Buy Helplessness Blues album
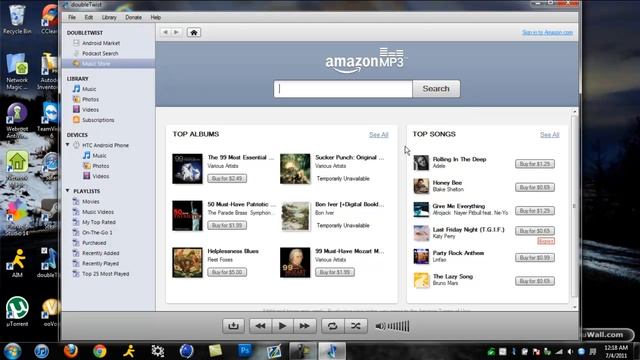Screen dimensions: 640x360 [x=227, y=272]
